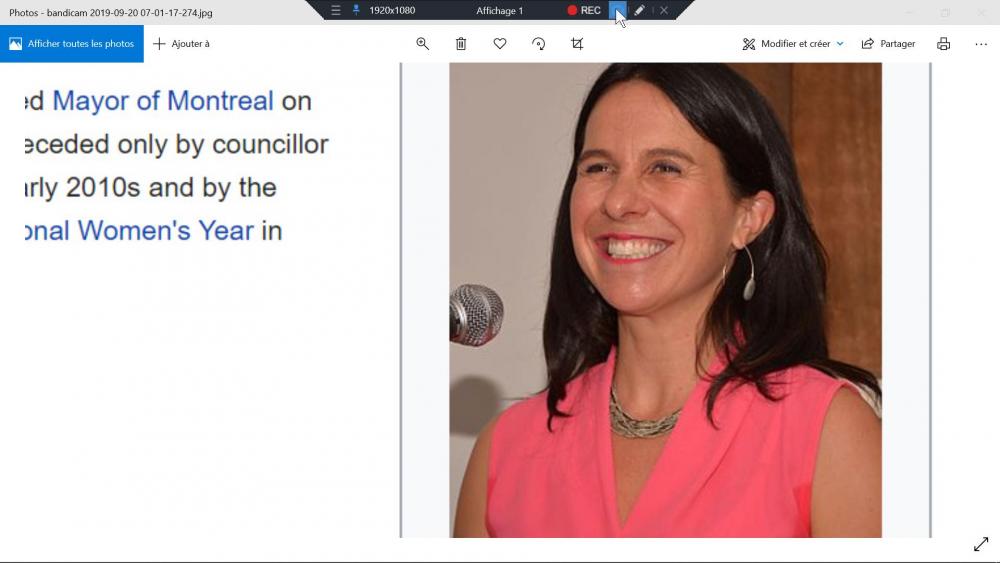The image size is (1000, 563).
Task: Open the three-dot more options menu
Action: click(x=981, y=43)
